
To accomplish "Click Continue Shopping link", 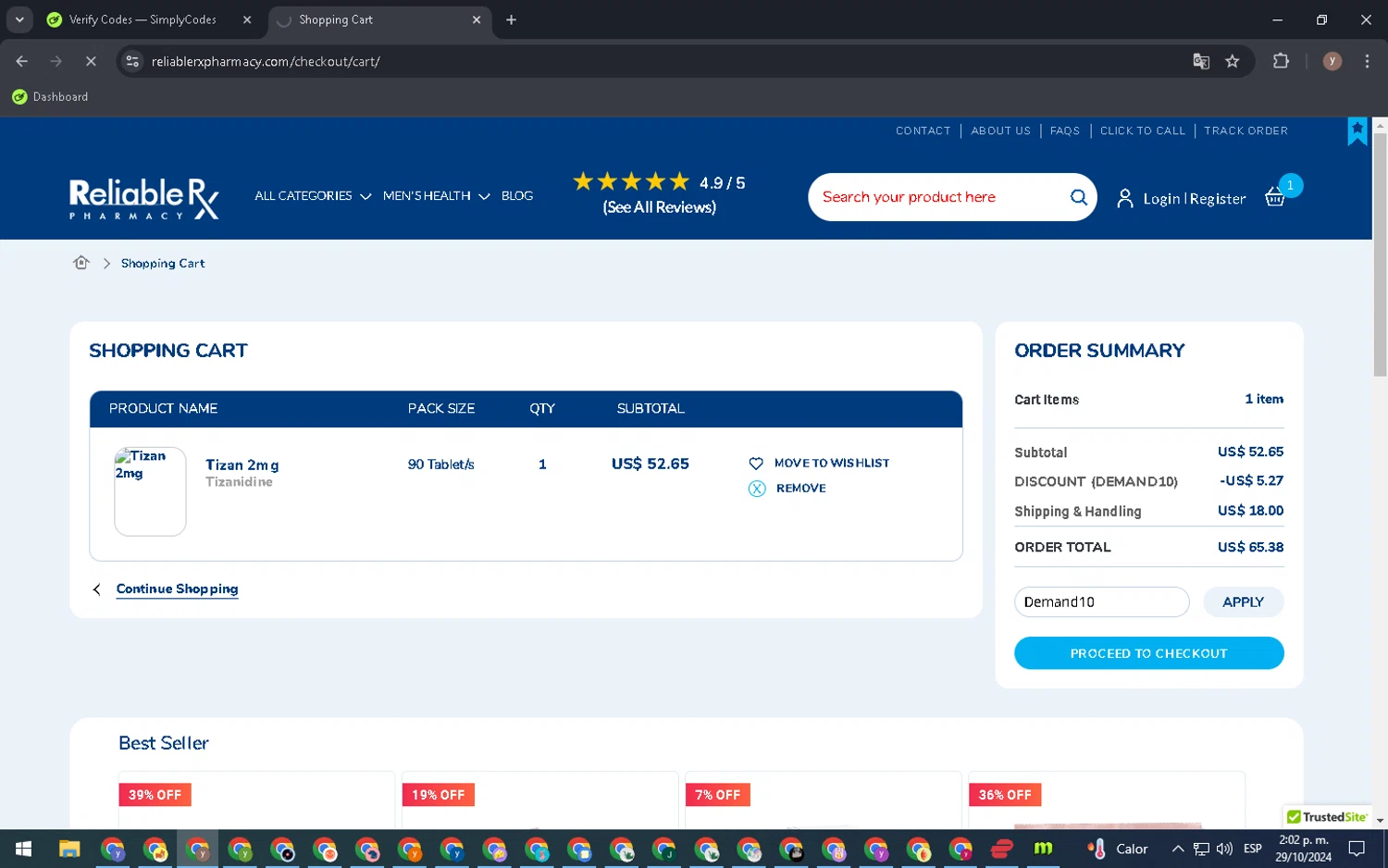I will (177, 589).
